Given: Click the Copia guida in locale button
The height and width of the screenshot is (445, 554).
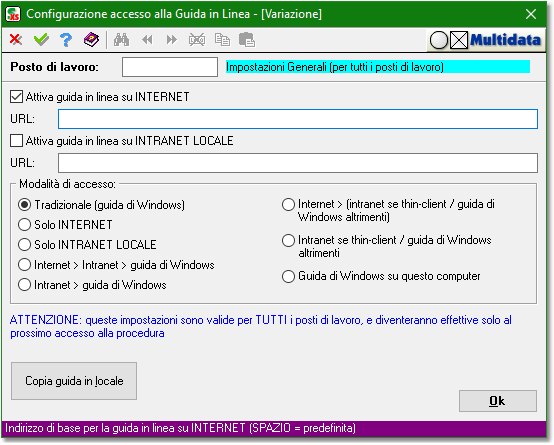Looking at the screenshot, I should (x=74, y=381).
